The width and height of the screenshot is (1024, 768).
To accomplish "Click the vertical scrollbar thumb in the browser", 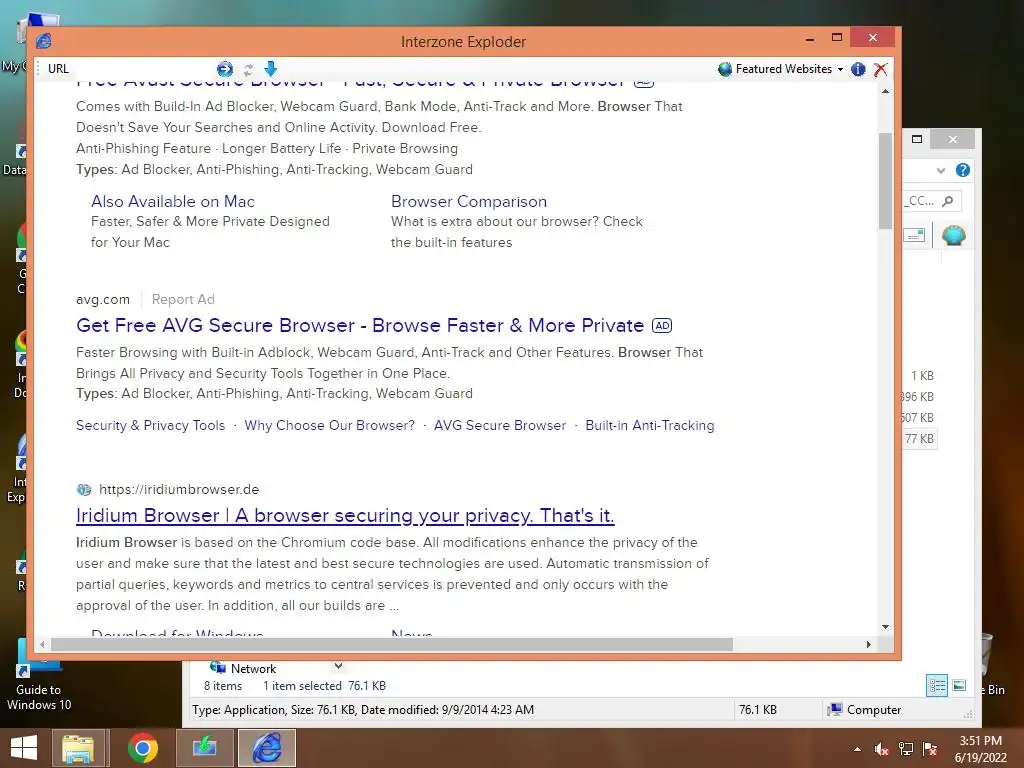I will (x=885, y=181).
